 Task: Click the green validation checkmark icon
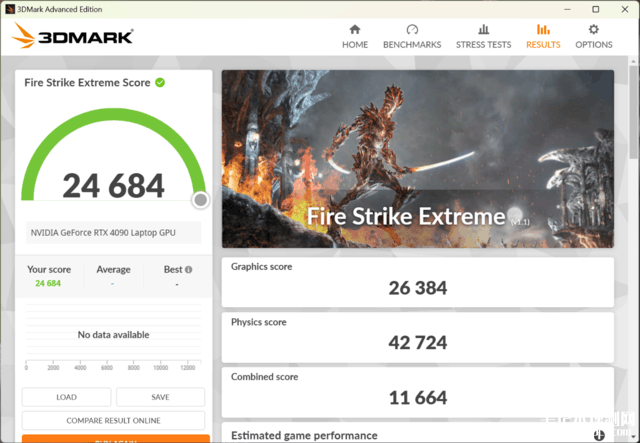pyautogui.click(x=160, y=82)
